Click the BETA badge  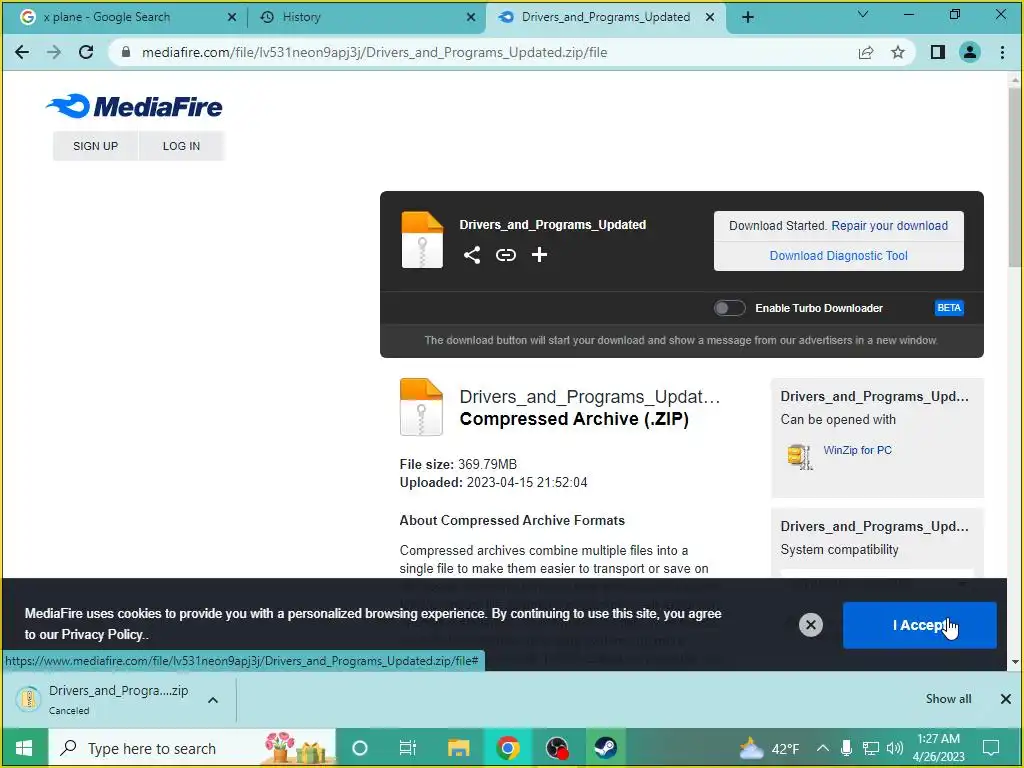[x=949, y=308]
